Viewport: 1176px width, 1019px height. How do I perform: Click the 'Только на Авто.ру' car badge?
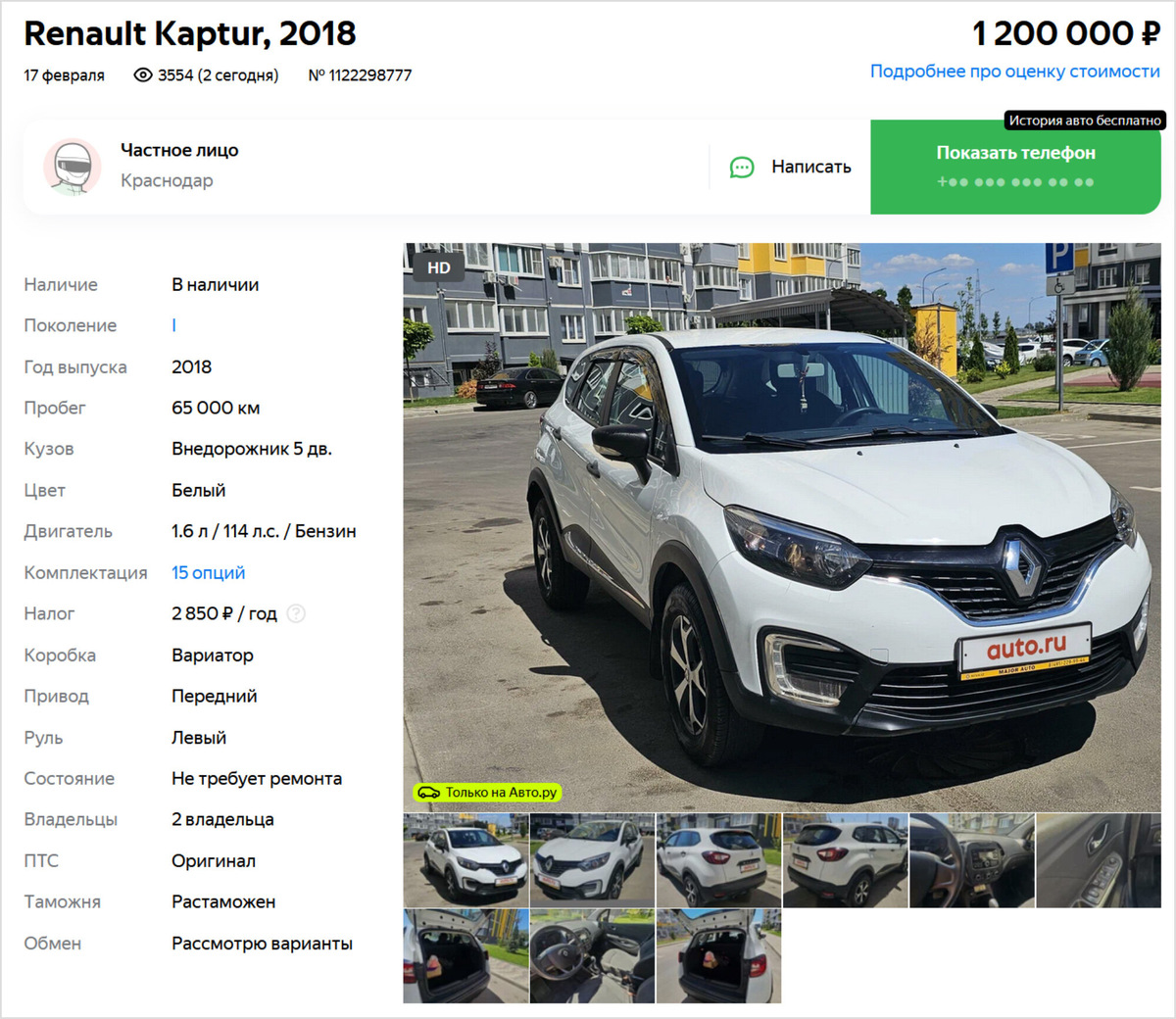click(487, 792)
